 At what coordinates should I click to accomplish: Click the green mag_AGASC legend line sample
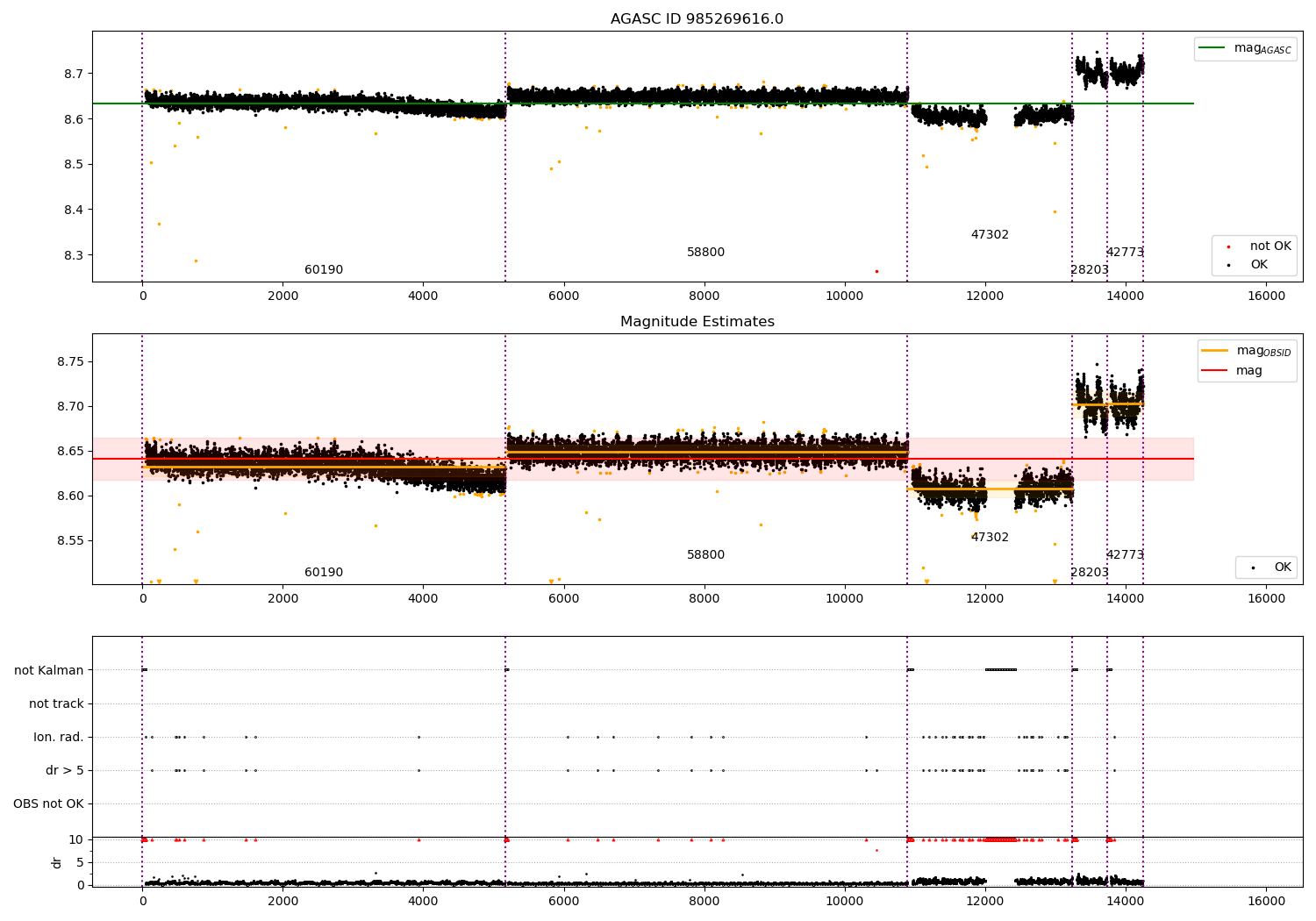1212,48
